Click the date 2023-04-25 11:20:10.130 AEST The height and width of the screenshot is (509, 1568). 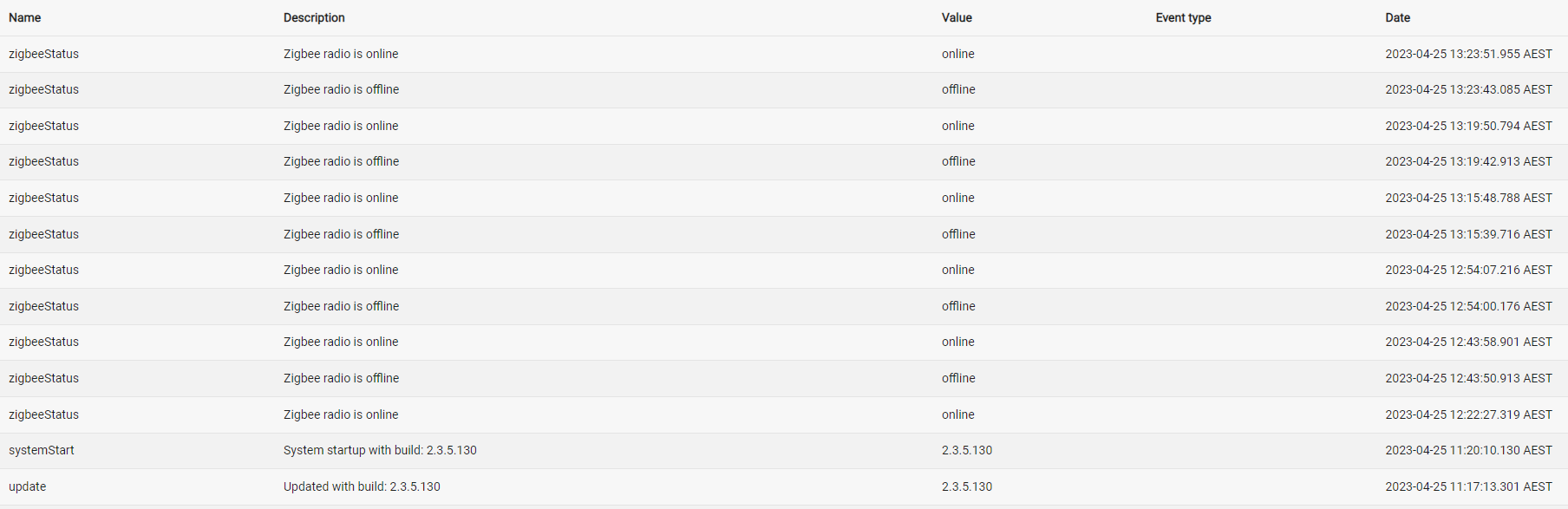point(1468,450)
